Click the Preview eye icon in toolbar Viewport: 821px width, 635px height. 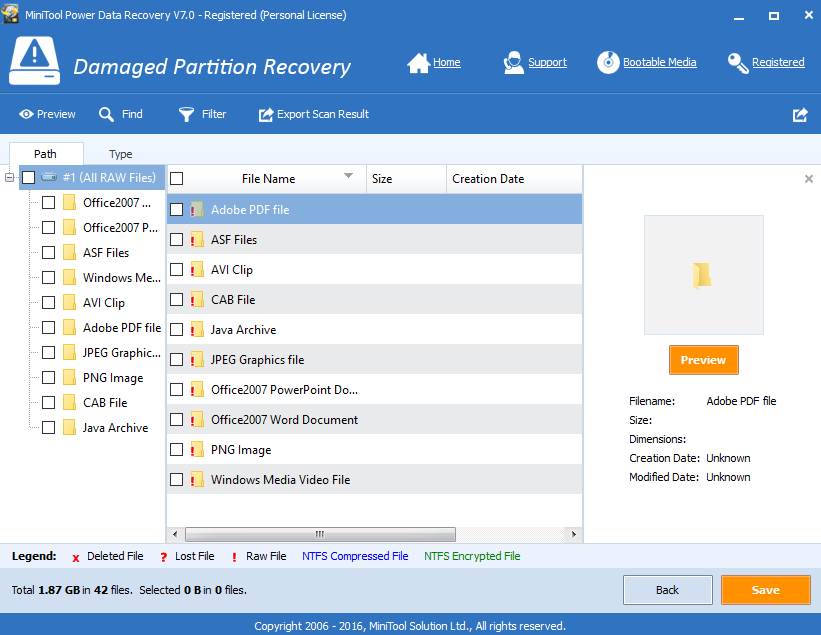point(26,115)
